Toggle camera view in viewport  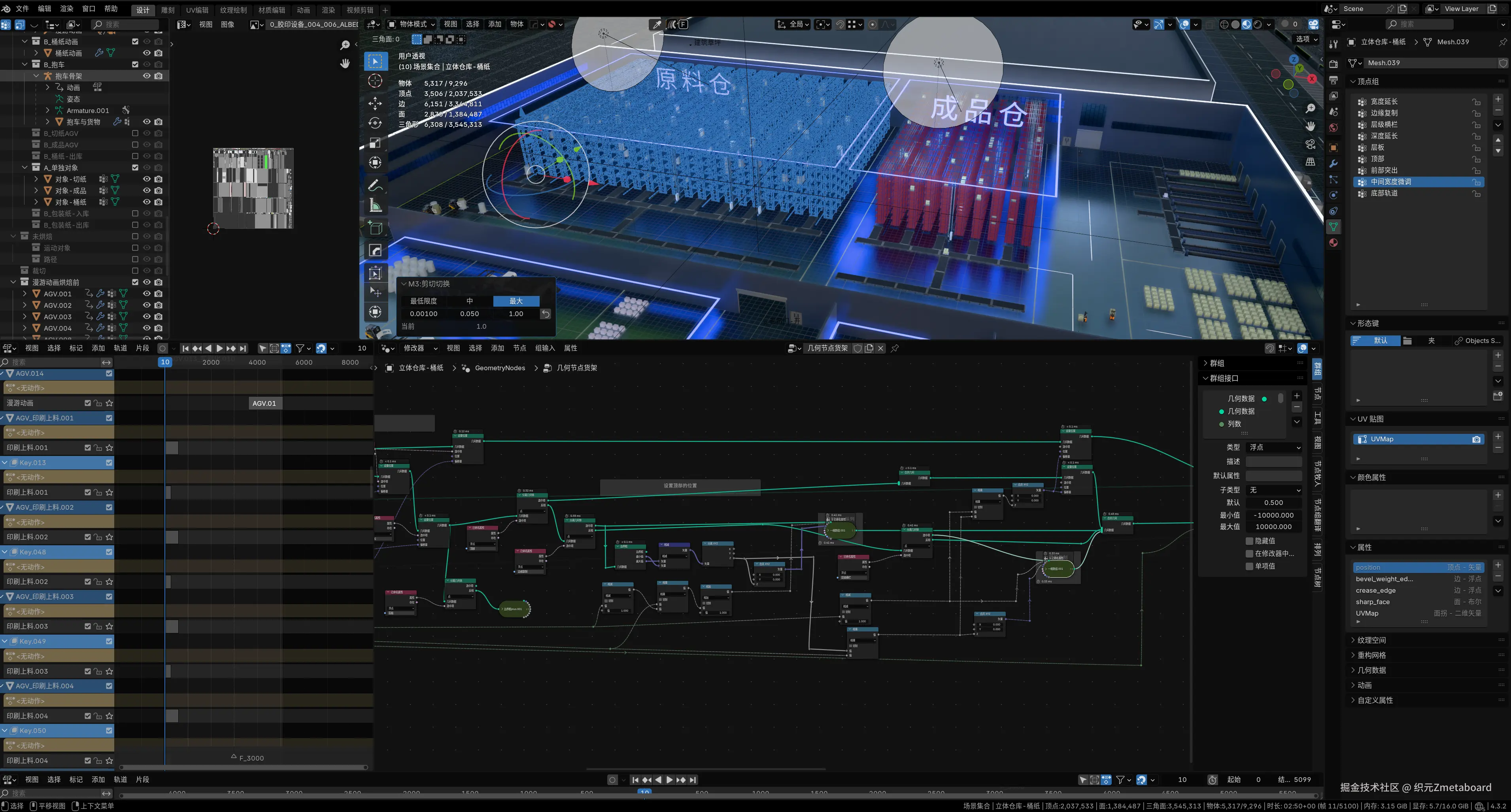[1310, 144]
